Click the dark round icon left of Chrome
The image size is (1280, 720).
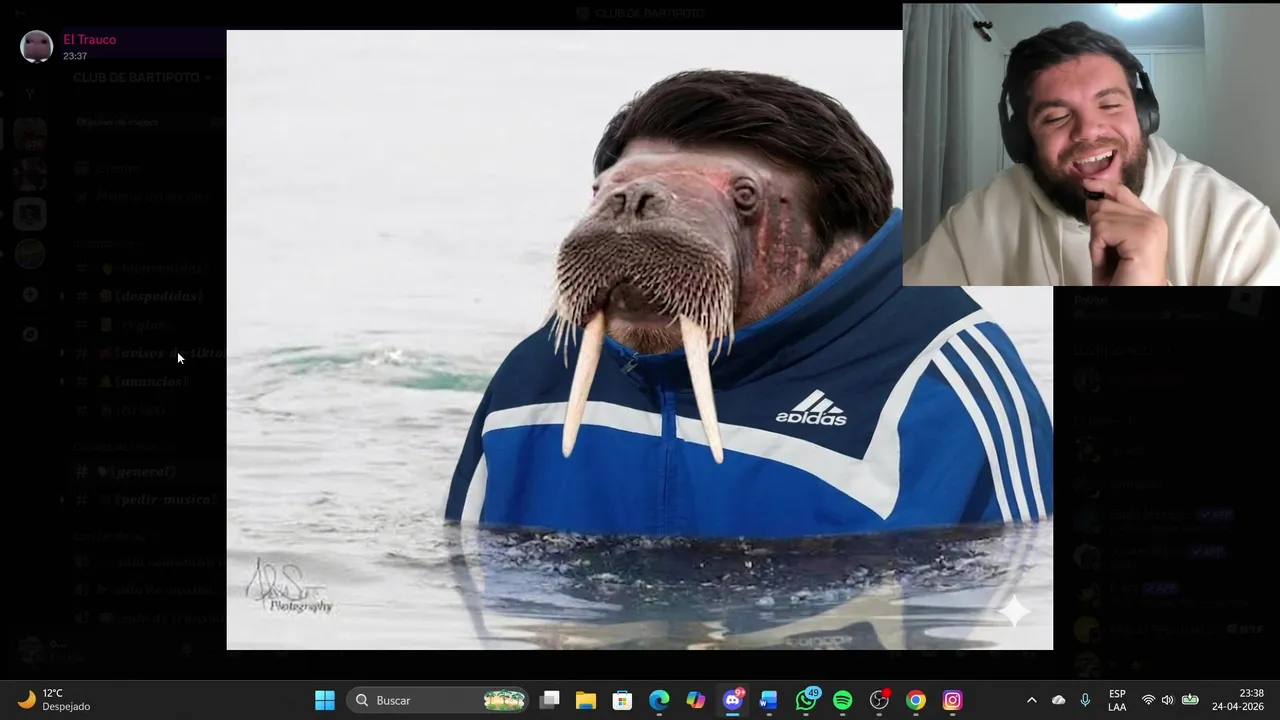tap(879, 700)
